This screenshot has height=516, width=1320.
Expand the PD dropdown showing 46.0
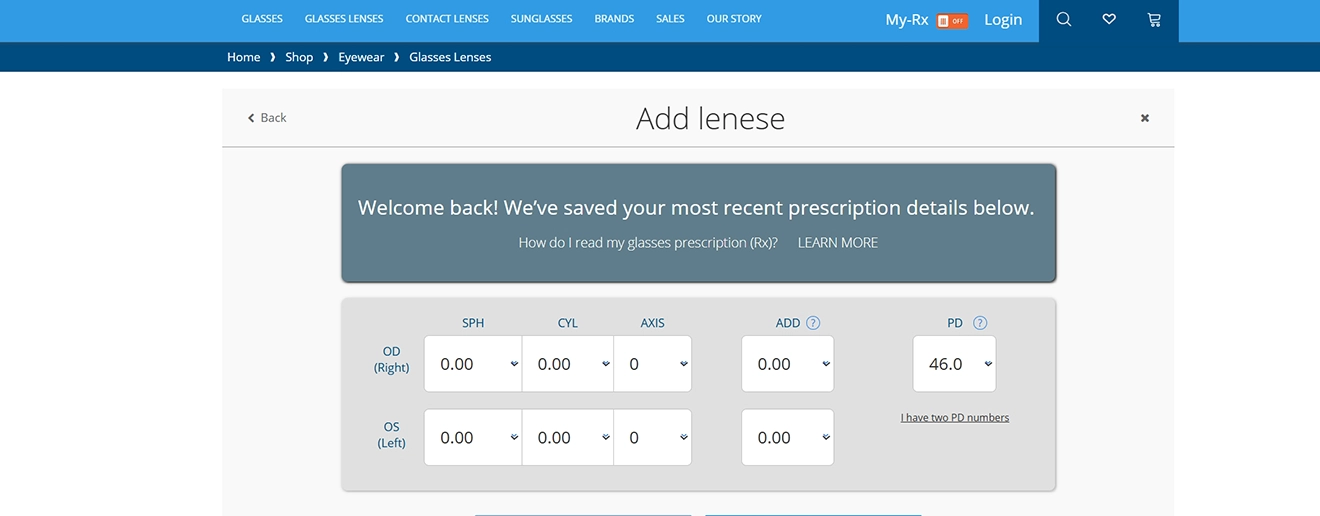point(954,364)
